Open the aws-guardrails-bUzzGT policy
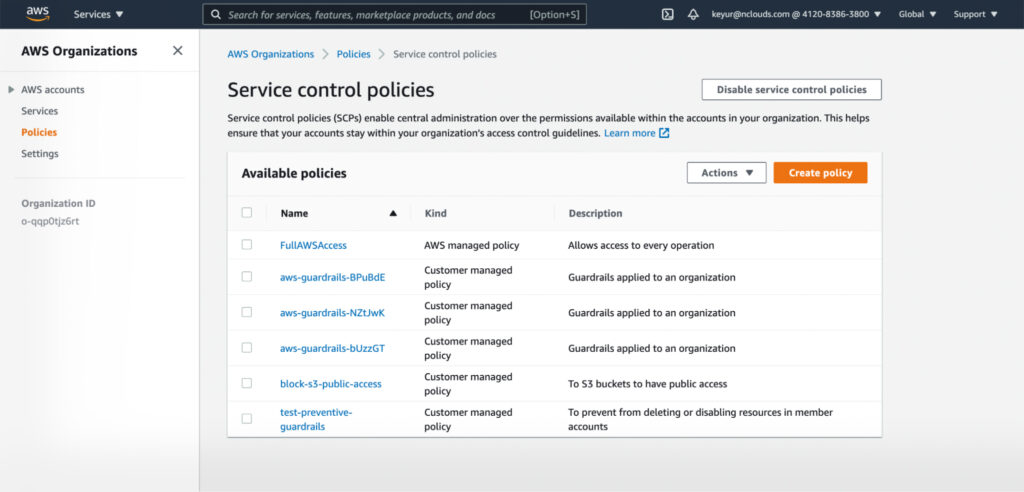Screen dimensions: 1024x492 (332, 348)
